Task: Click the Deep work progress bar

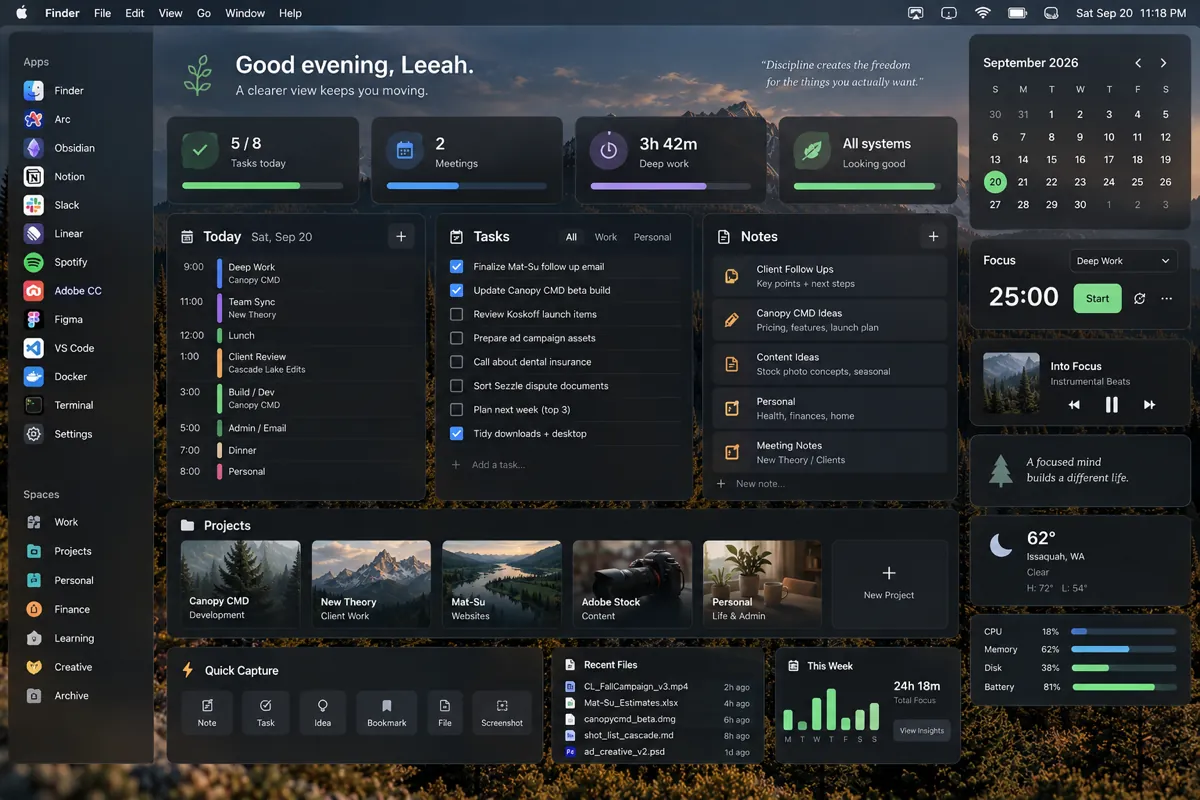Action: pyautogui.click(x=670, y=186)
